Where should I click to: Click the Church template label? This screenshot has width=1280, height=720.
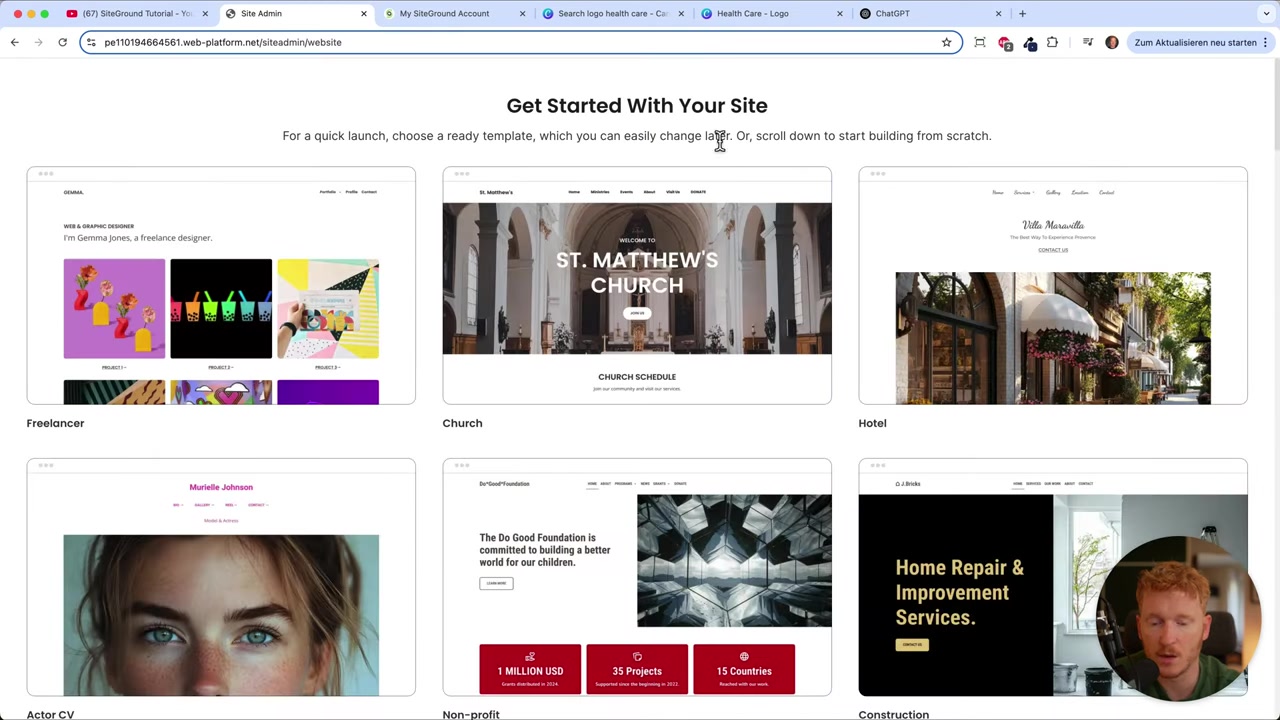[462, 423]
